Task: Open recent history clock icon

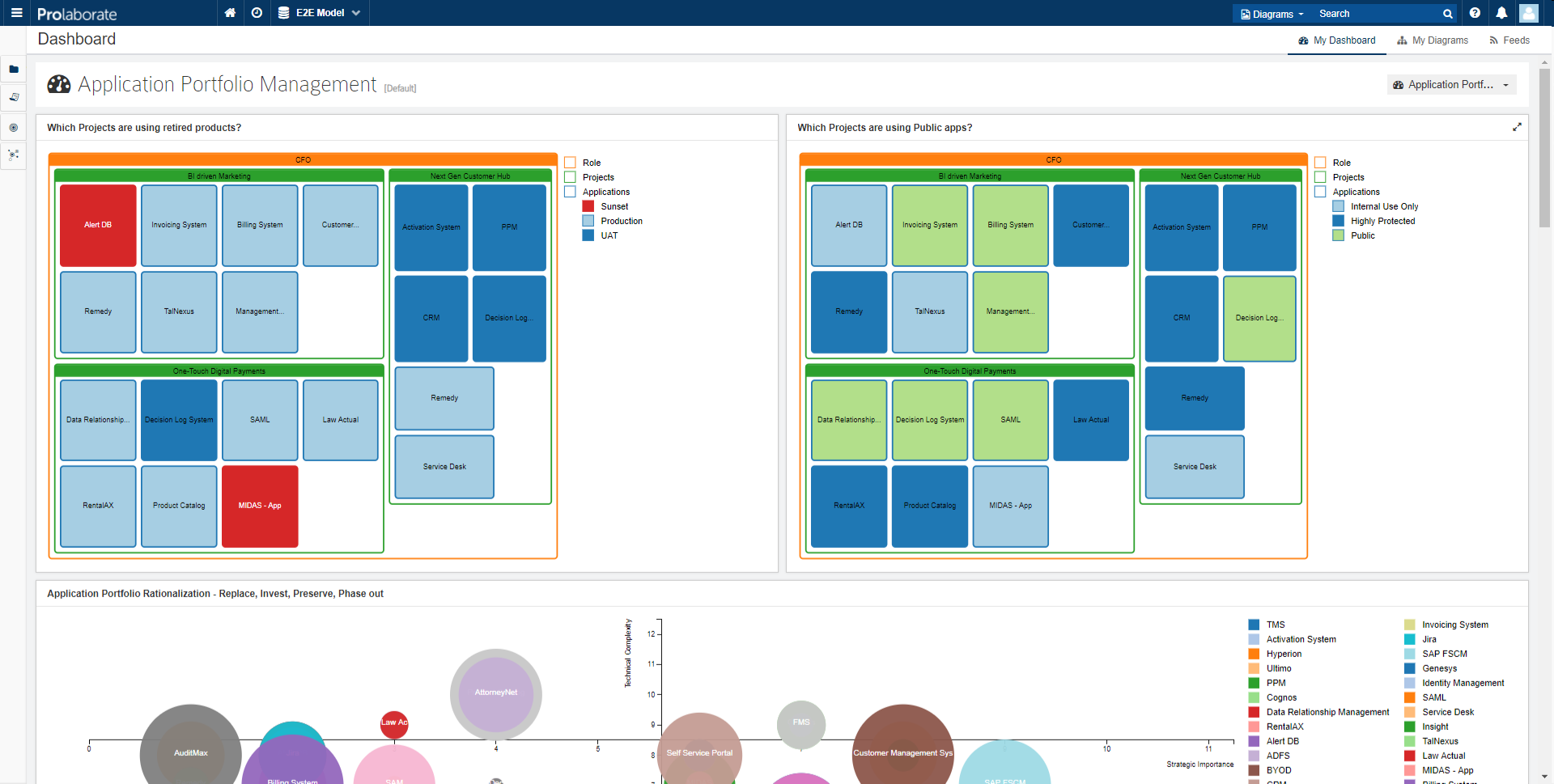Action: (x=257, y=13)
